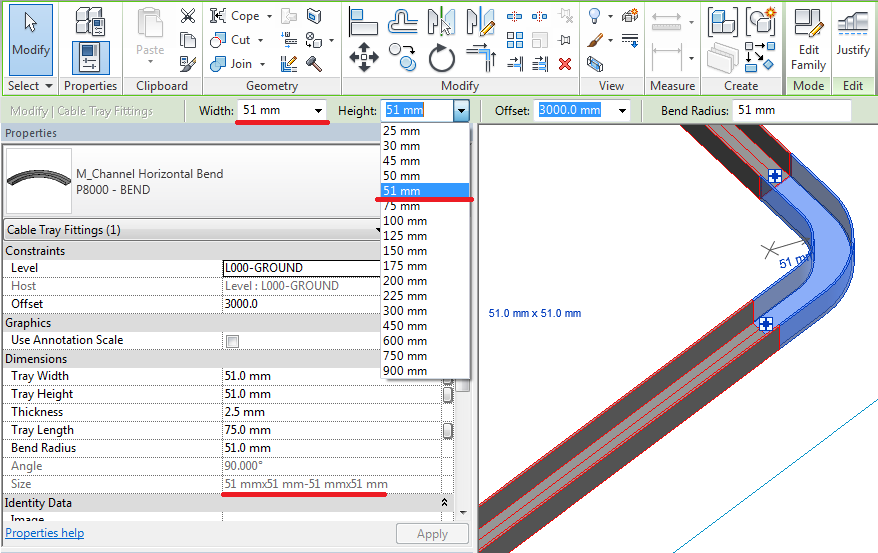The height and width of the screenshot is (553, 878).
Task: Click the Demolish hammer icon
Action: tap(314, 64)
